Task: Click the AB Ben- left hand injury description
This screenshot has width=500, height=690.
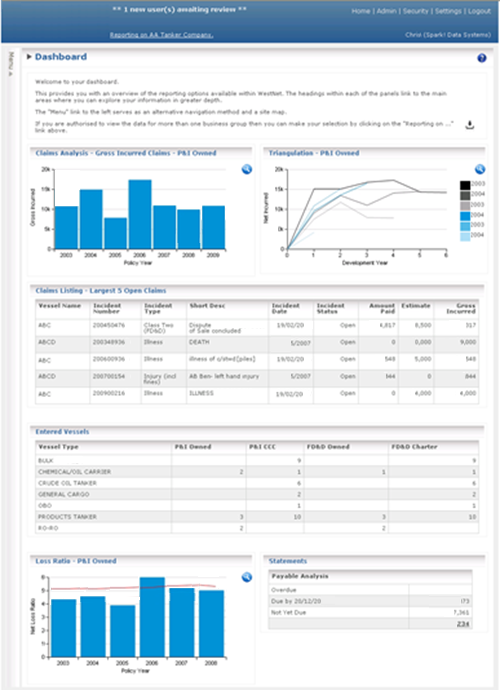Action: click(x=224, y=376)
